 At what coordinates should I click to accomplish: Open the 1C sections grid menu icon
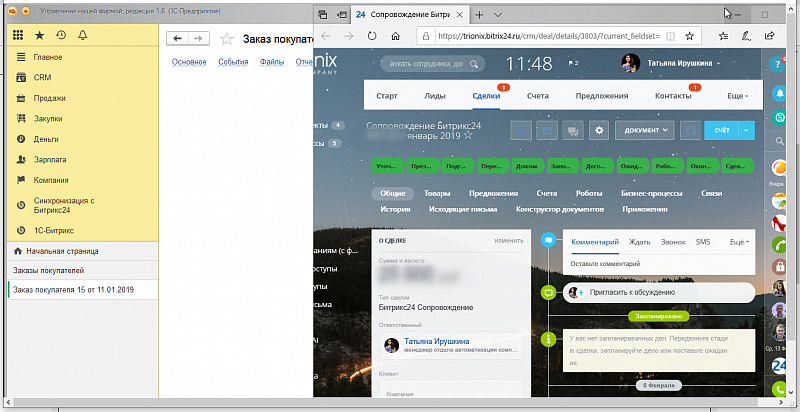click(18, 35)
